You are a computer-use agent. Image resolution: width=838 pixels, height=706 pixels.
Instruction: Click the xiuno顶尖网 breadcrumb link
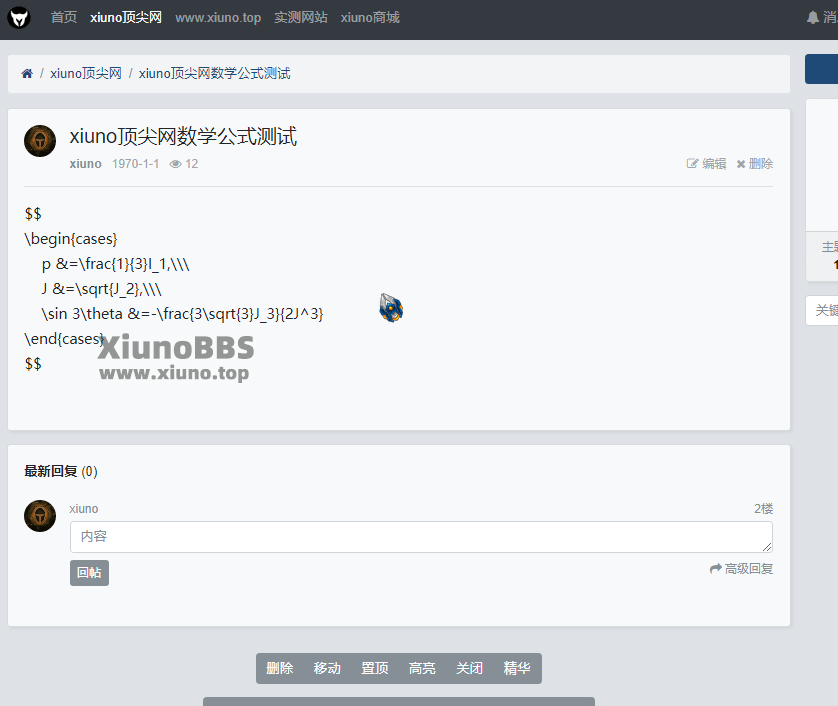click(86, 74)
